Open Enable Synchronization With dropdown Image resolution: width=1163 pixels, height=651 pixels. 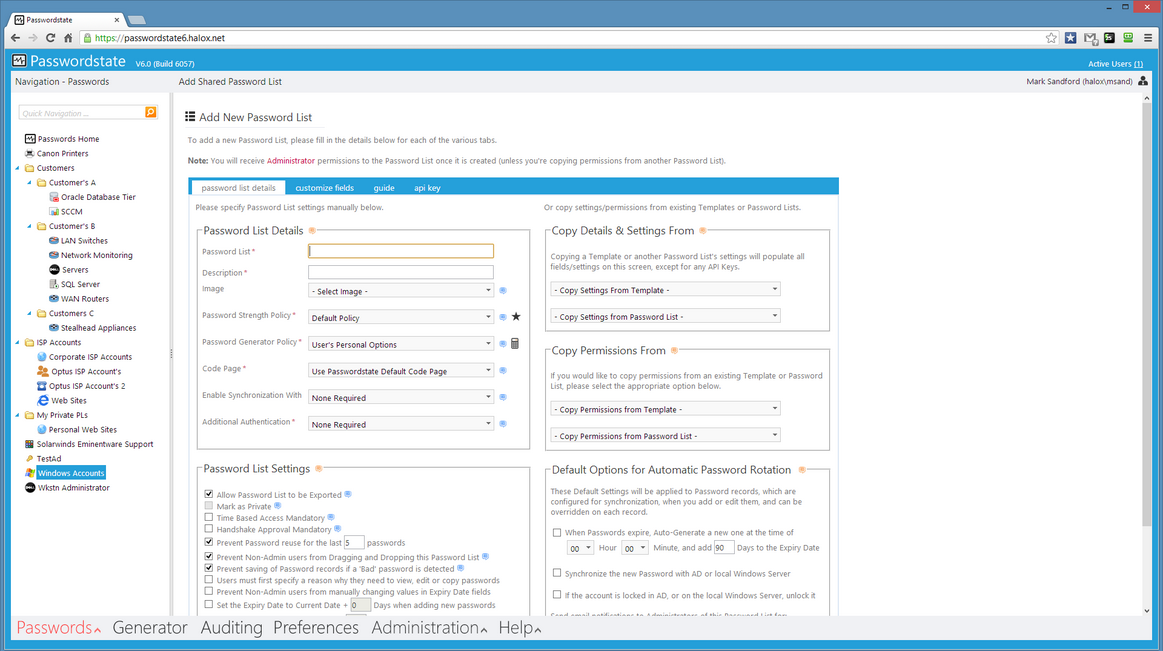pos(401,397)
